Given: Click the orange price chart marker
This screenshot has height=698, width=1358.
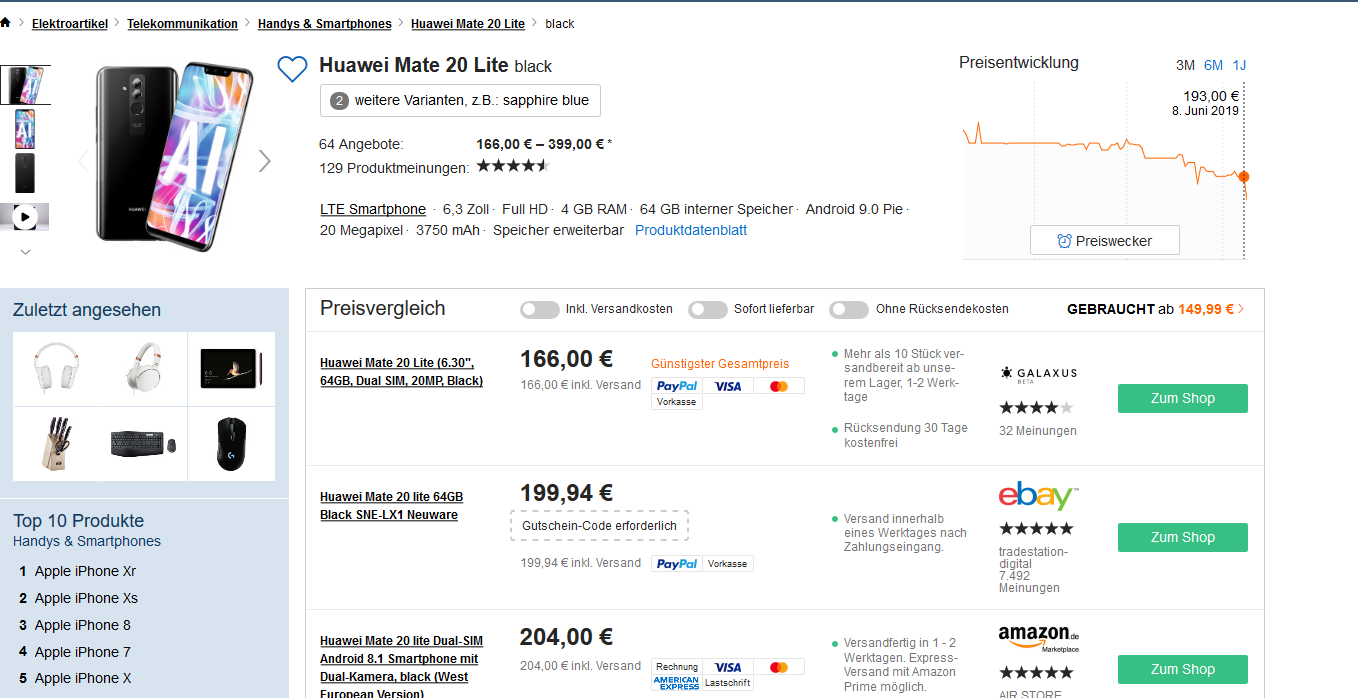Looking at the screenshot, I should point(1244,177).
